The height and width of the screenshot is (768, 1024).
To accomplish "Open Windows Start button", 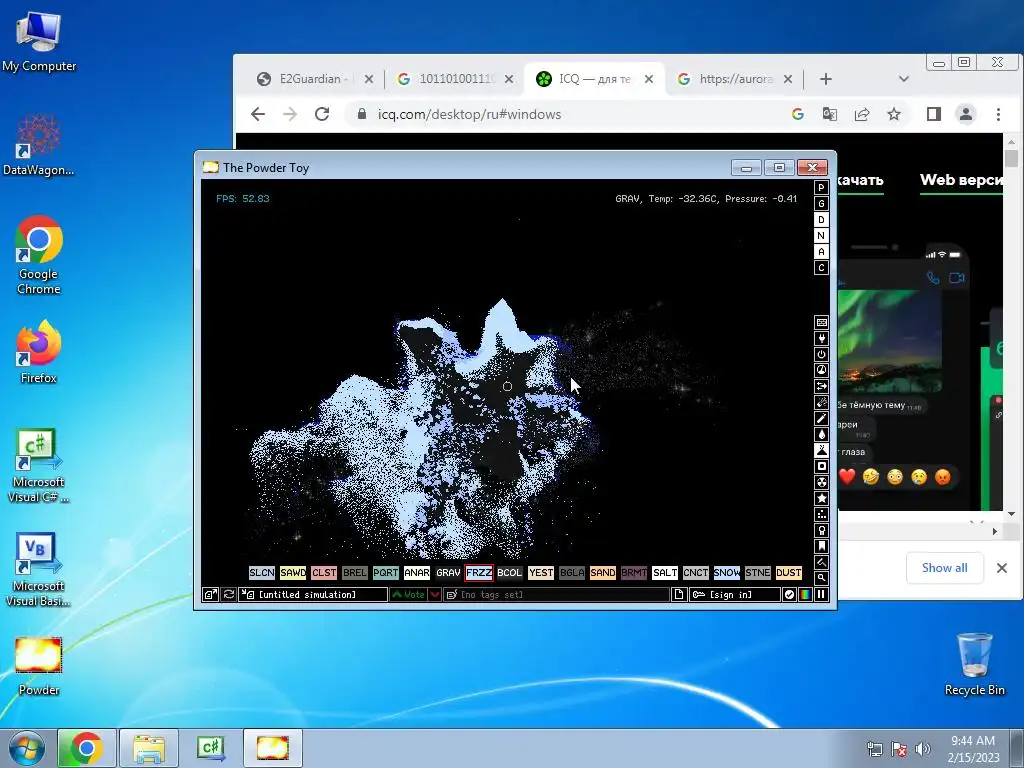I will [x=27, y=748].
